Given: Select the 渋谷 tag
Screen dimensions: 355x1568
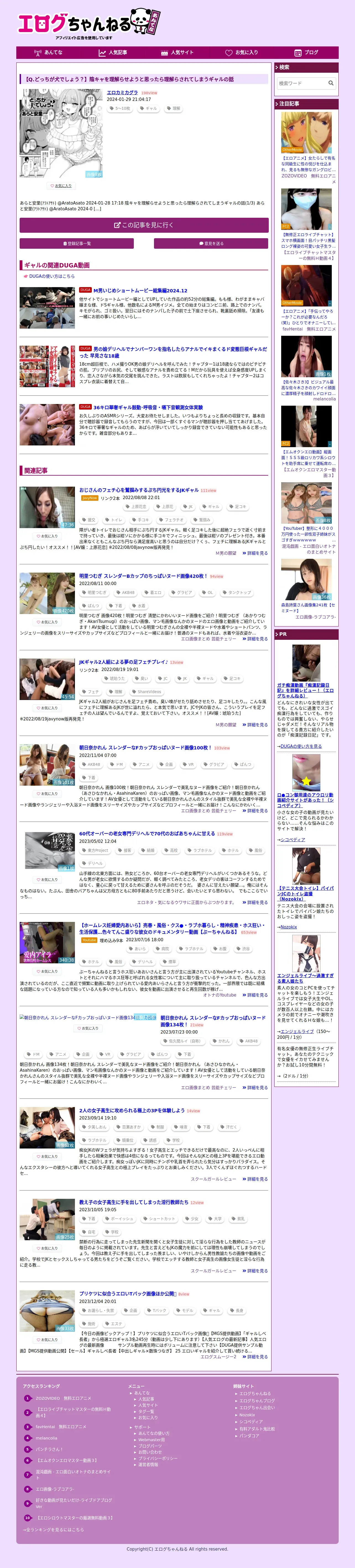Looking at the screenshot, I should point(243,949).
